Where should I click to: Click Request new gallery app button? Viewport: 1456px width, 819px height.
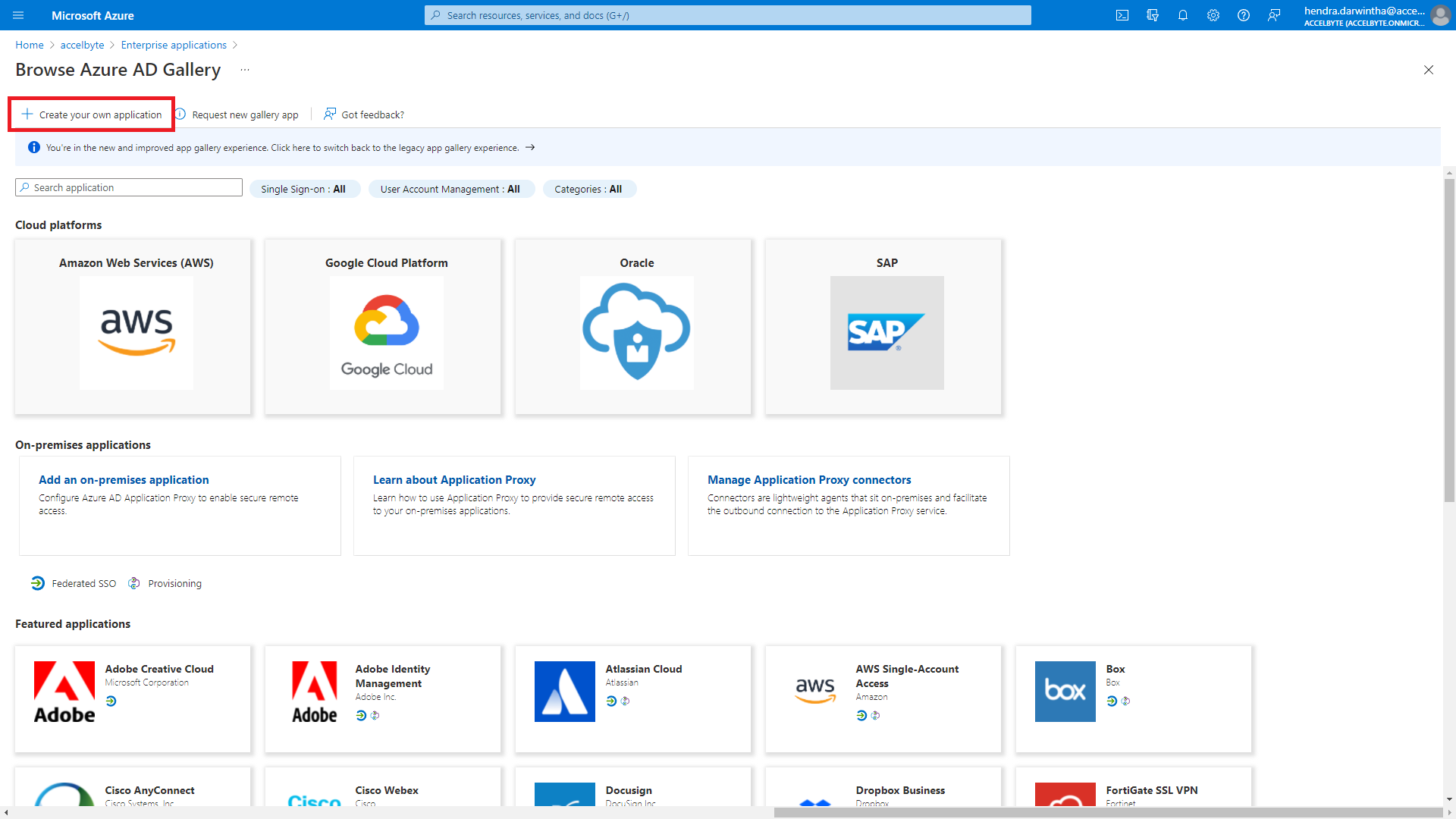tap(237, 114)
